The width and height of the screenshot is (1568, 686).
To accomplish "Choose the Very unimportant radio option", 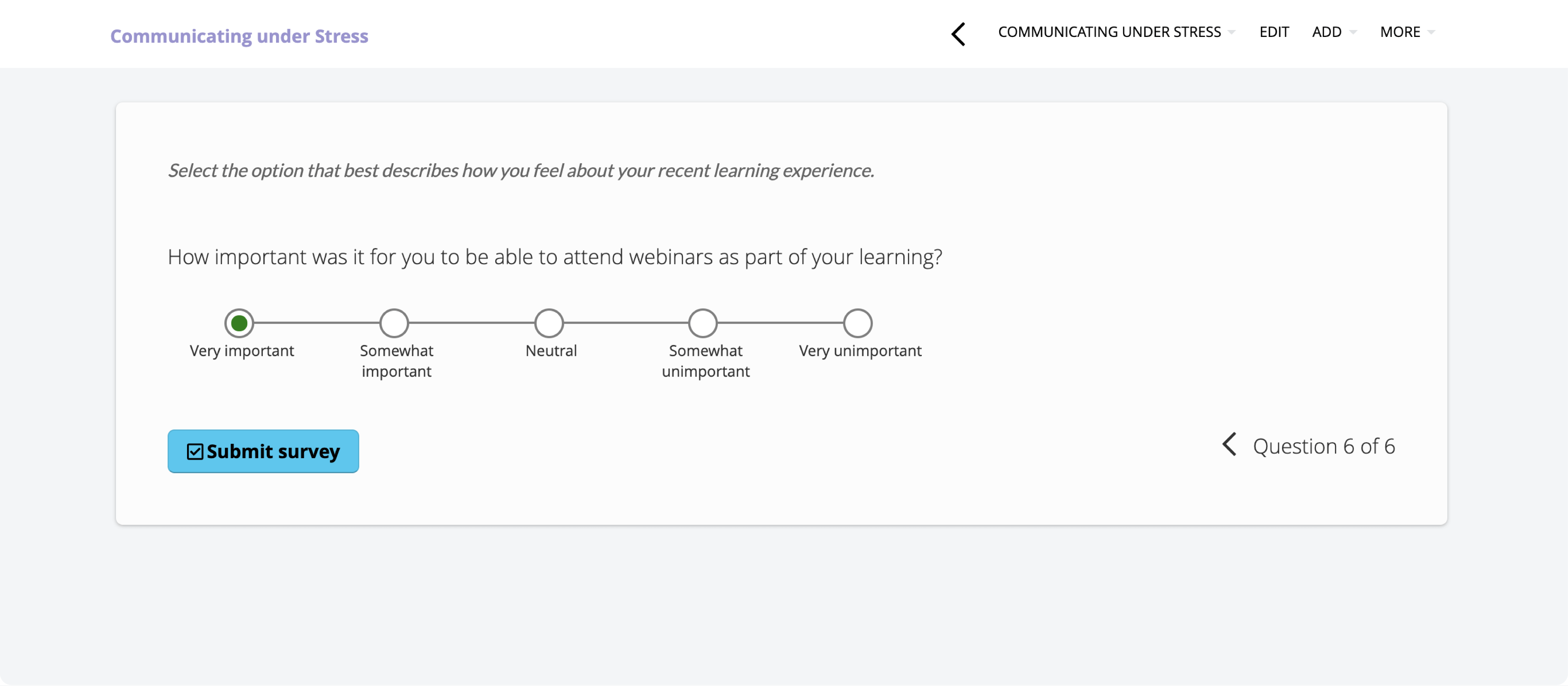I will (858, 323).
